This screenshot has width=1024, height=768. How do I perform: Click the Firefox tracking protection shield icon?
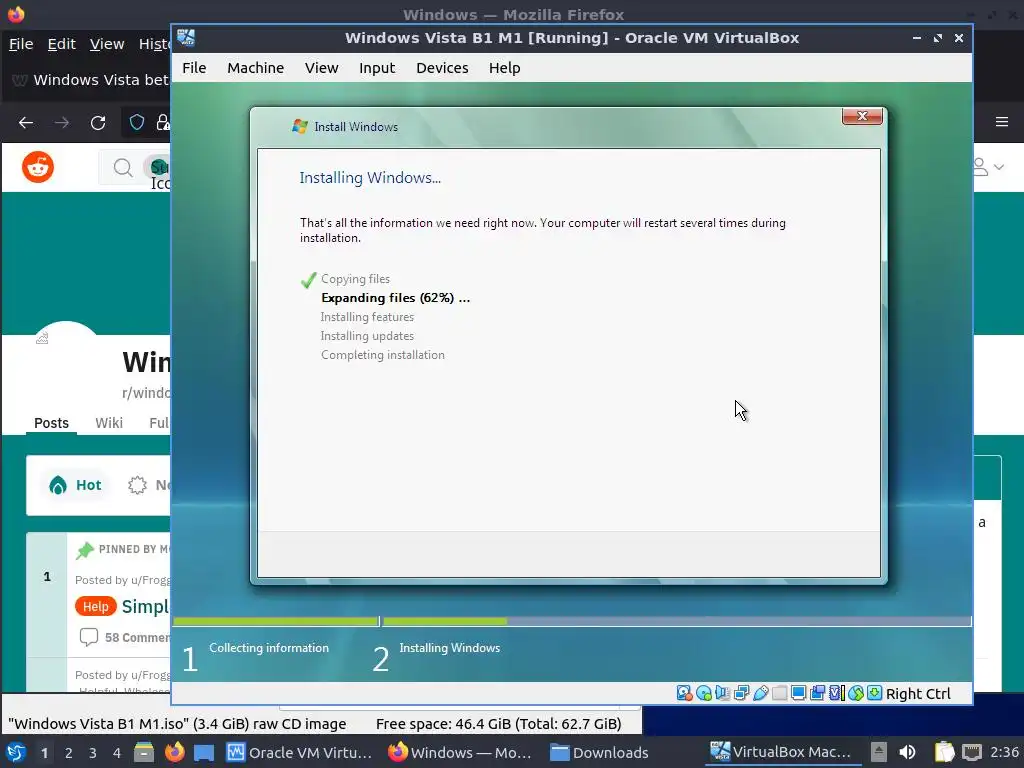pyautogui.click(x=136, y=122)
